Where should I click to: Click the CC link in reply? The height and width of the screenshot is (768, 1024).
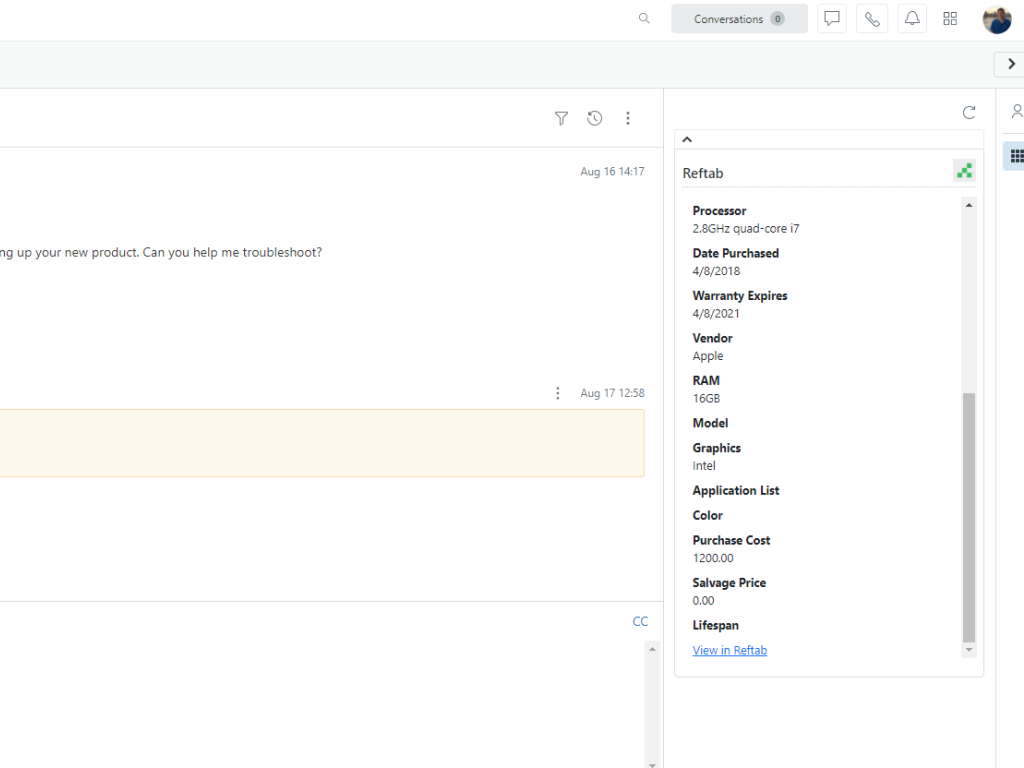pos(640,622)
